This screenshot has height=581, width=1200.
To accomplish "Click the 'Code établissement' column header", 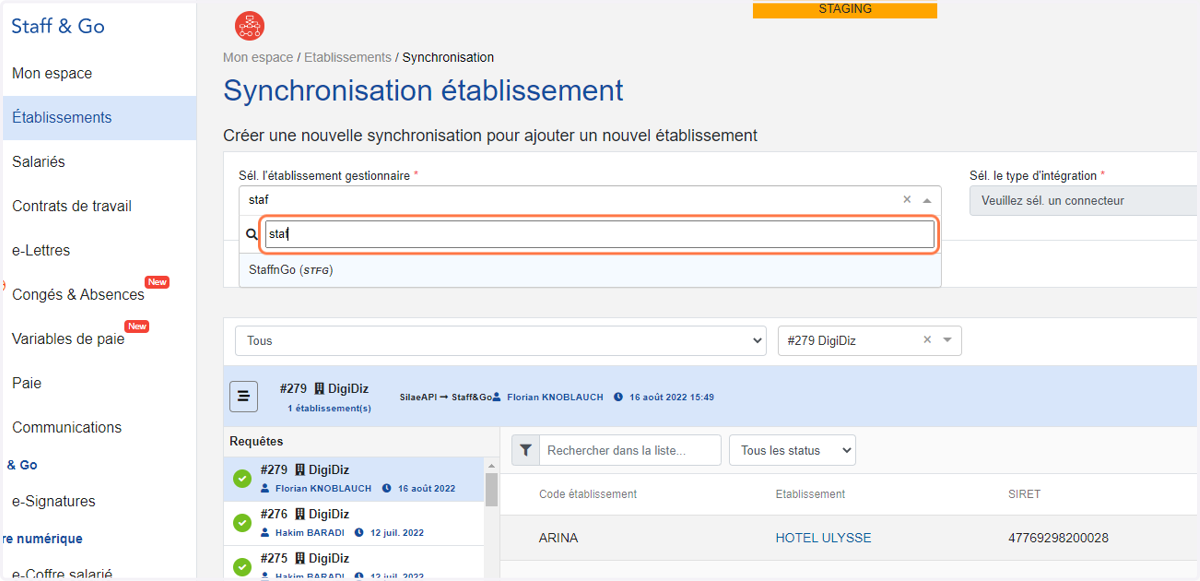I will (x=588, y=494).
